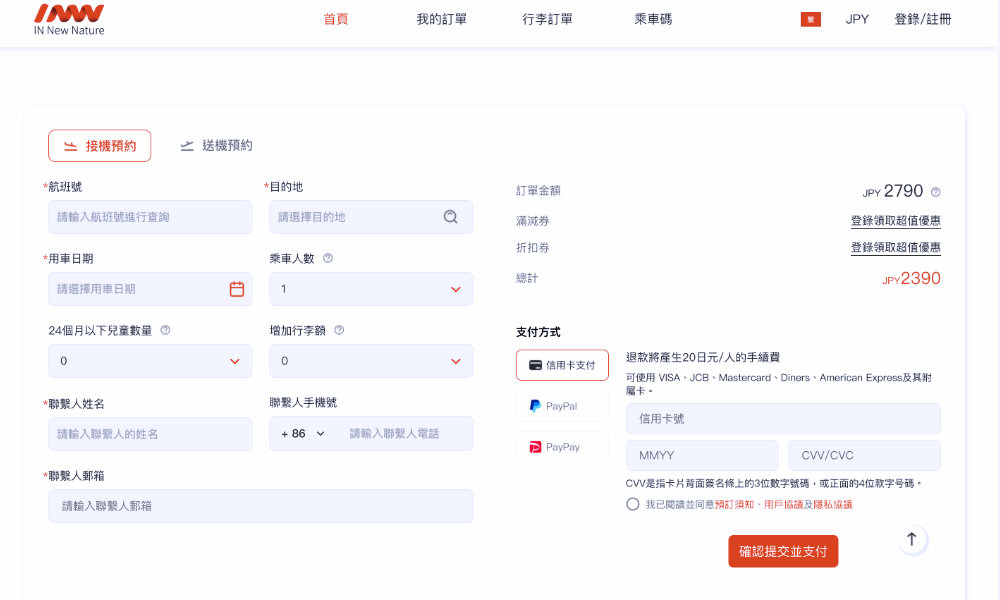Select PayPal payment method
The width and height of the screenshot is (1000, 600).
coord(562,406)
